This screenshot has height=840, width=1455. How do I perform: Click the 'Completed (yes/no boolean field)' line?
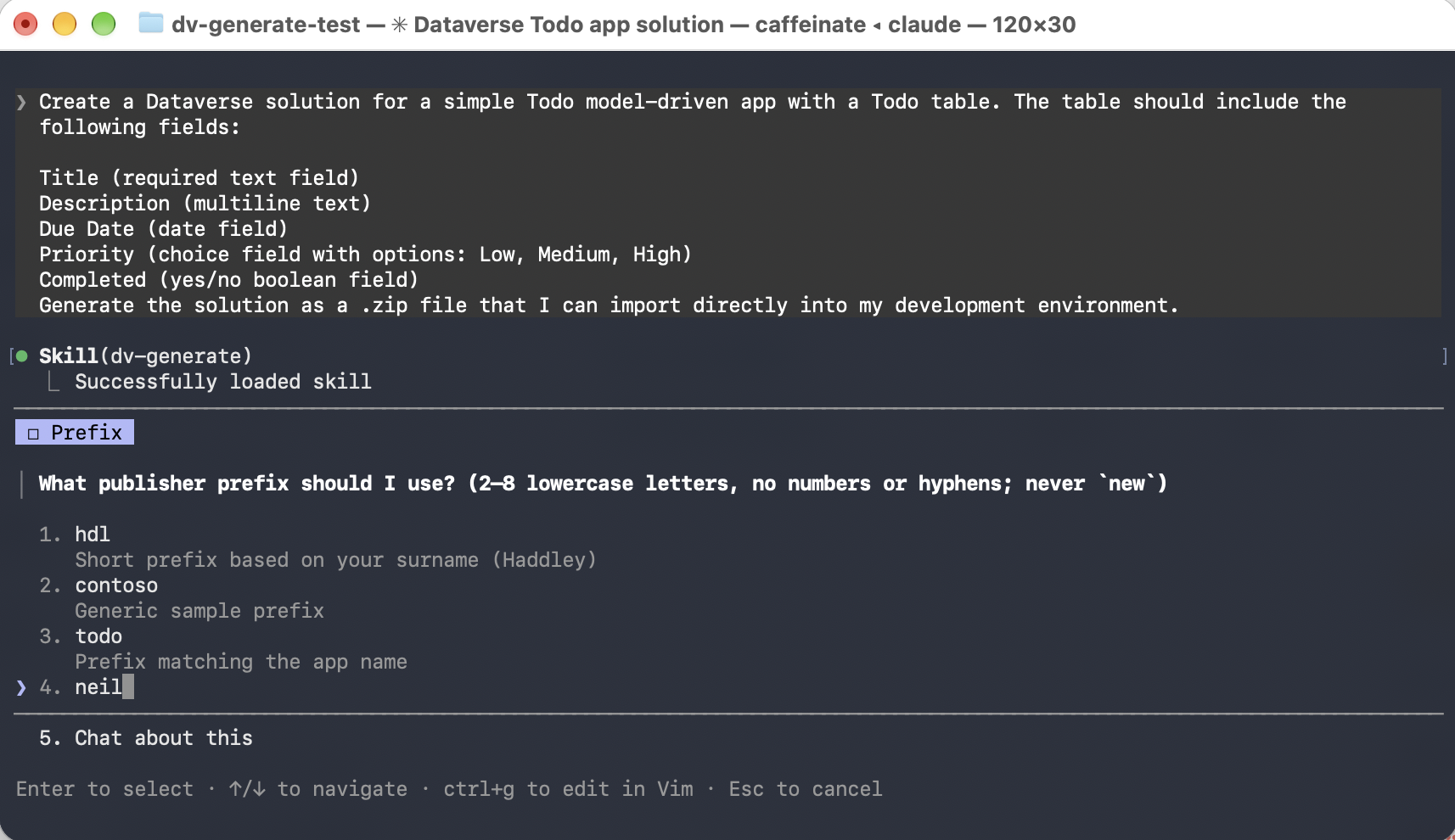click(229, 280)
